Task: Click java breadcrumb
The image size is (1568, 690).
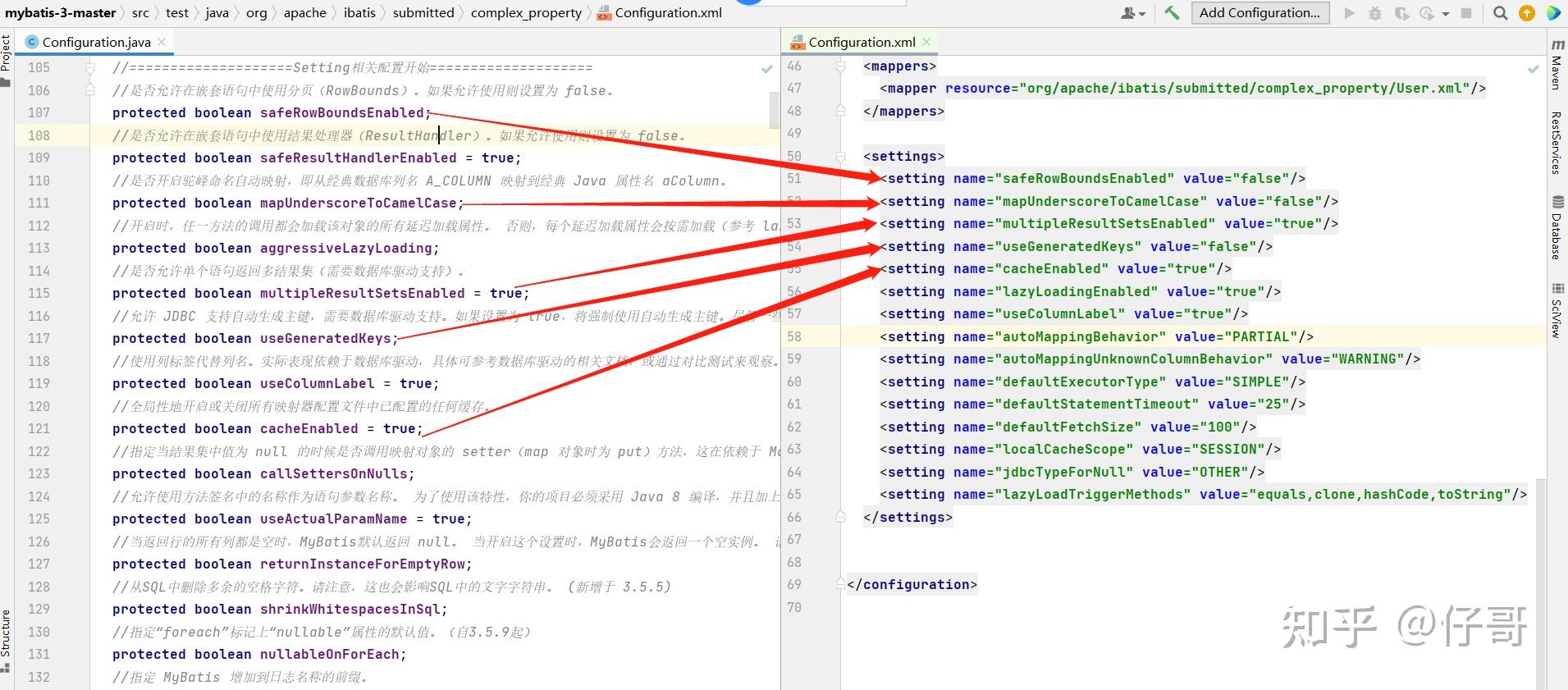Action: coord(217,12)
